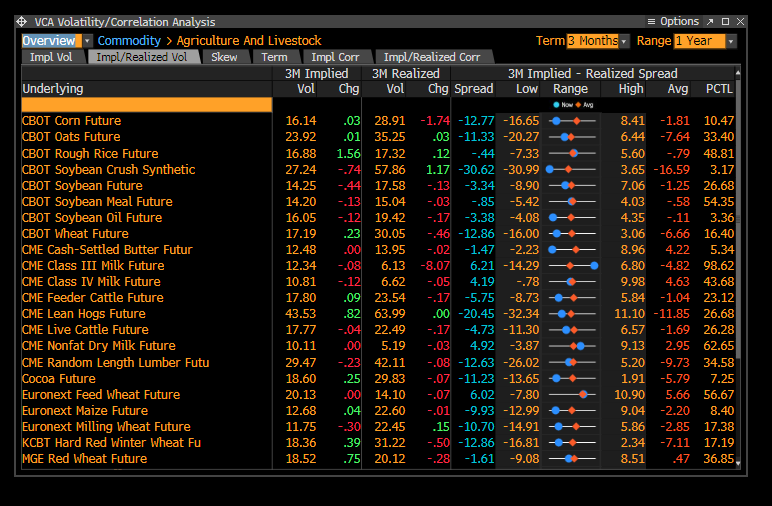Click the scrollbar up arrow

click(x=738, y=73)
